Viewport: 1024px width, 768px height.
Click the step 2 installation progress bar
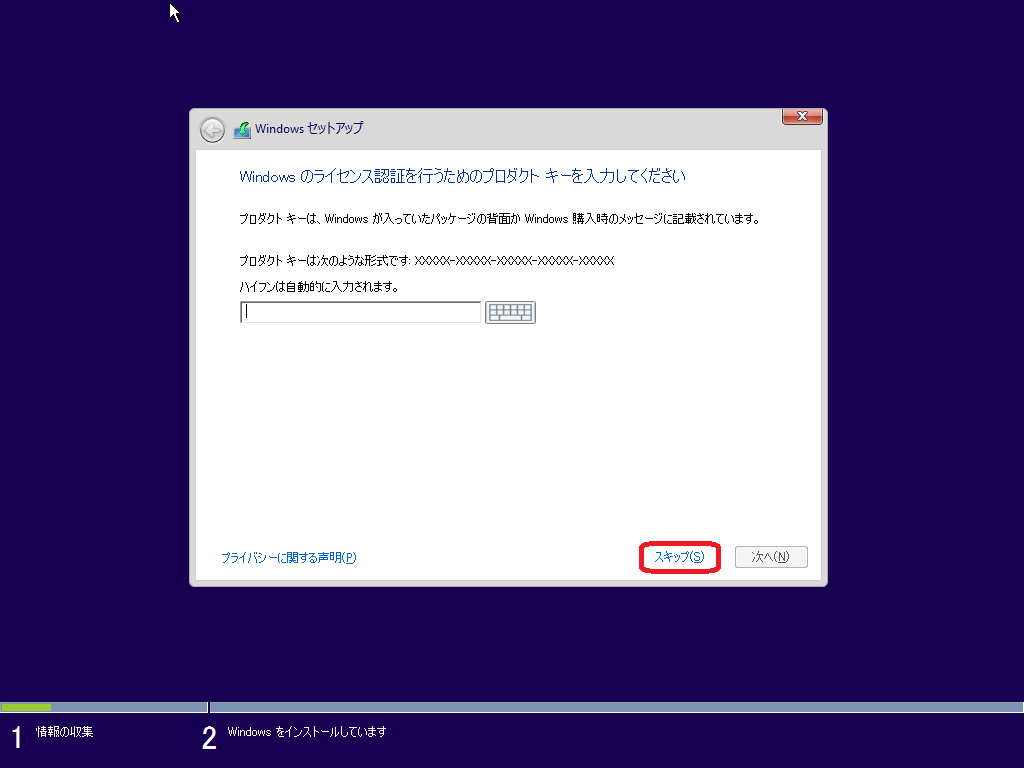click(x=616, y=707)
